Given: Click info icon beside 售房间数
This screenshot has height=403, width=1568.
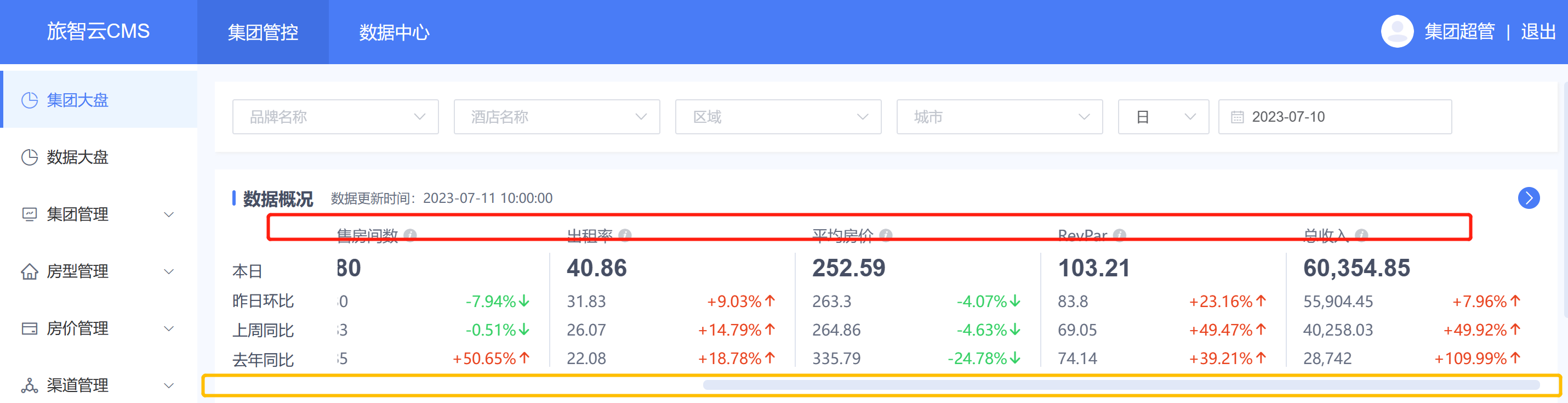Looking at the screenshot, I should pos(410,235).
